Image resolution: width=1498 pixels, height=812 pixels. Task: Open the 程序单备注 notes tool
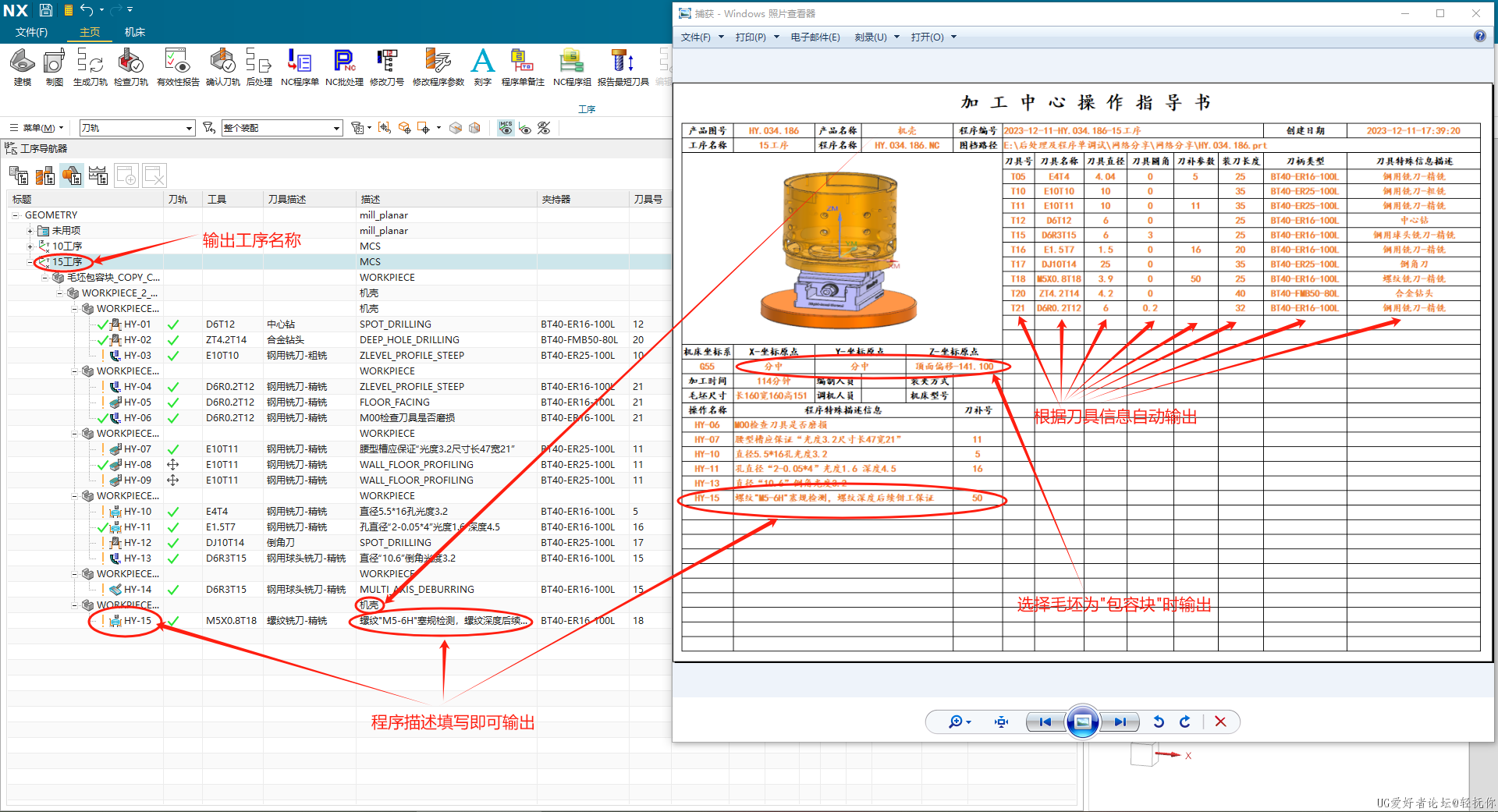tap(523, 66)
